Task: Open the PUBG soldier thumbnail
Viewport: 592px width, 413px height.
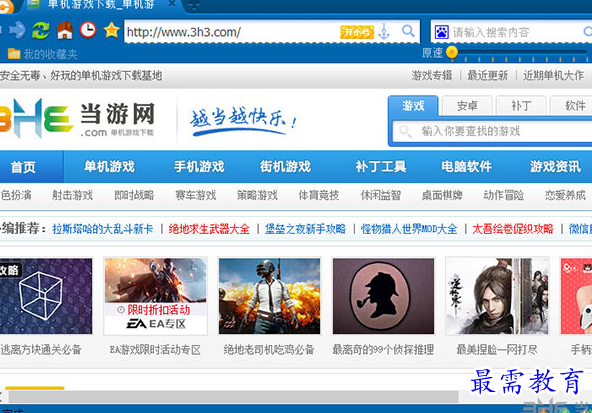Action: coord(270,296)
